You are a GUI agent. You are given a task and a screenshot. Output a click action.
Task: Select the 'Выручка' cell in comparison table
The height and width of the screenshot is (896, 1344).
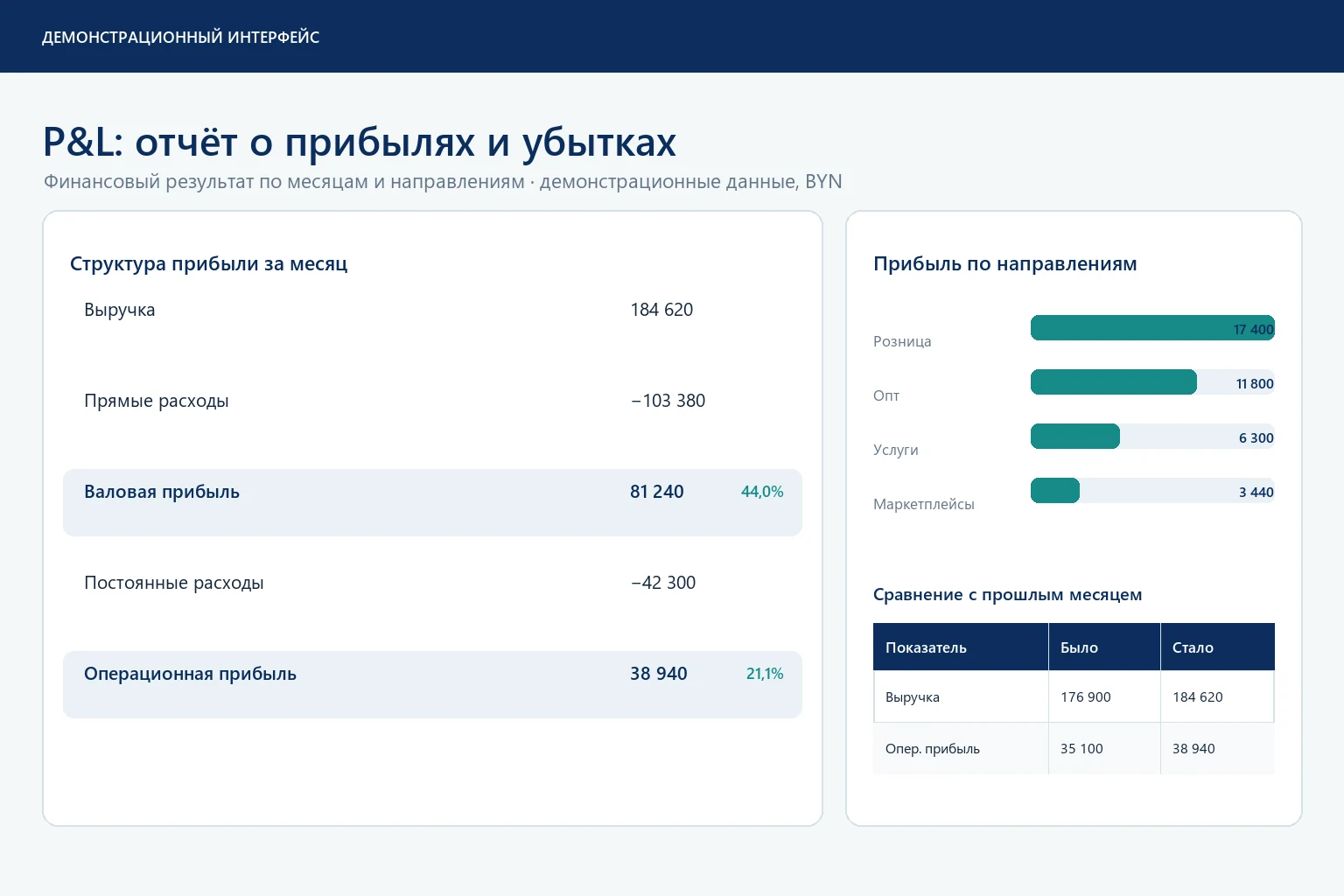[961, 696]
